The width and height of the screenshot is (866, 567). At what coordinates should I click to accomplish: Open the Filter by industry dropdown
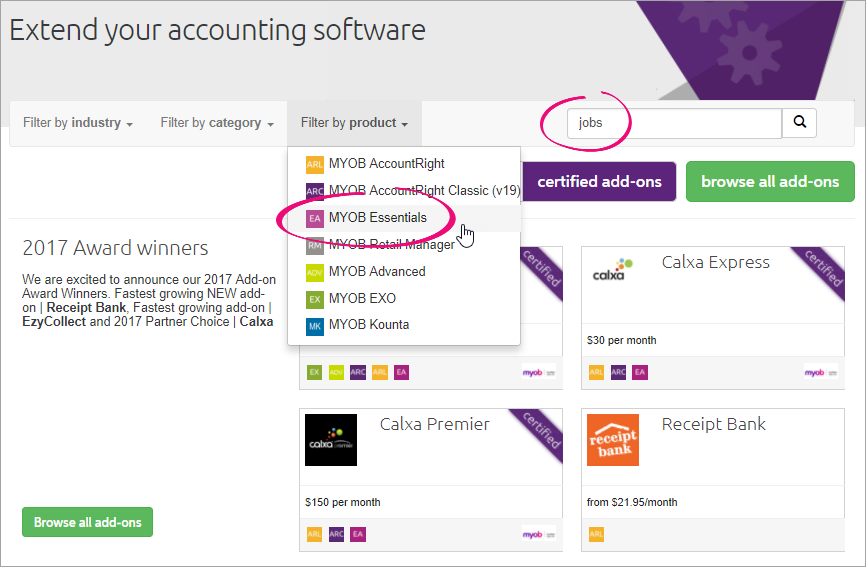pos(78,123)
